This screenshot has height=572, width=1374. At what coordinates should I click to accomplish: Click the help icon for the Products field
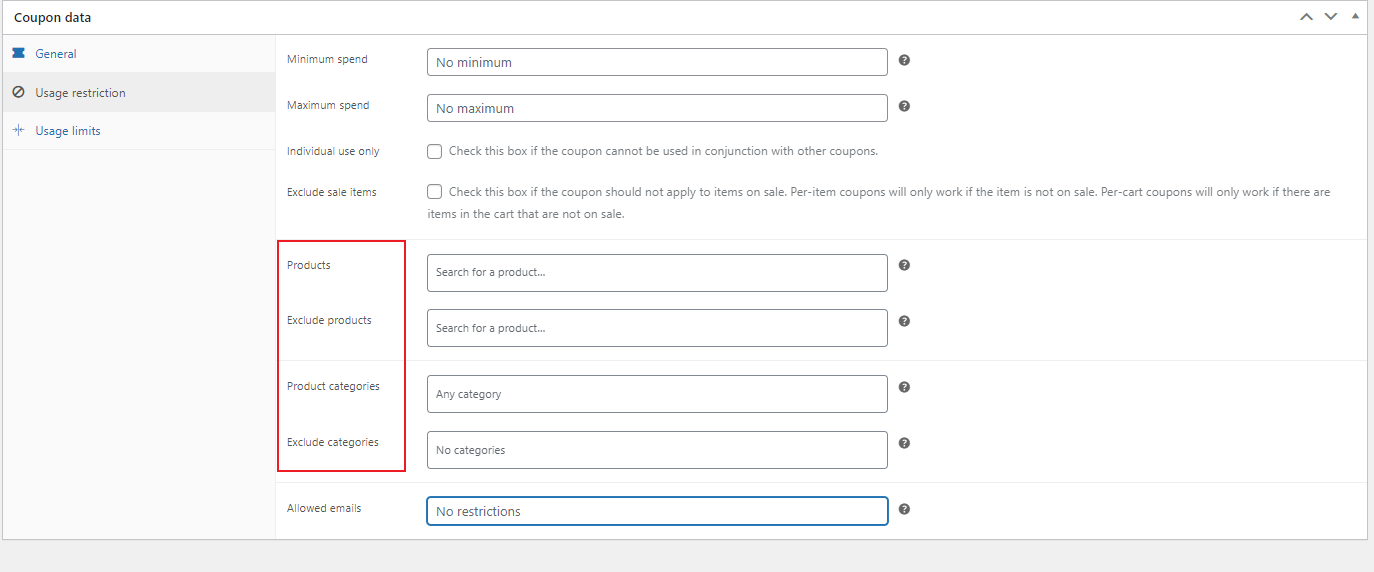tap(904, 265)
